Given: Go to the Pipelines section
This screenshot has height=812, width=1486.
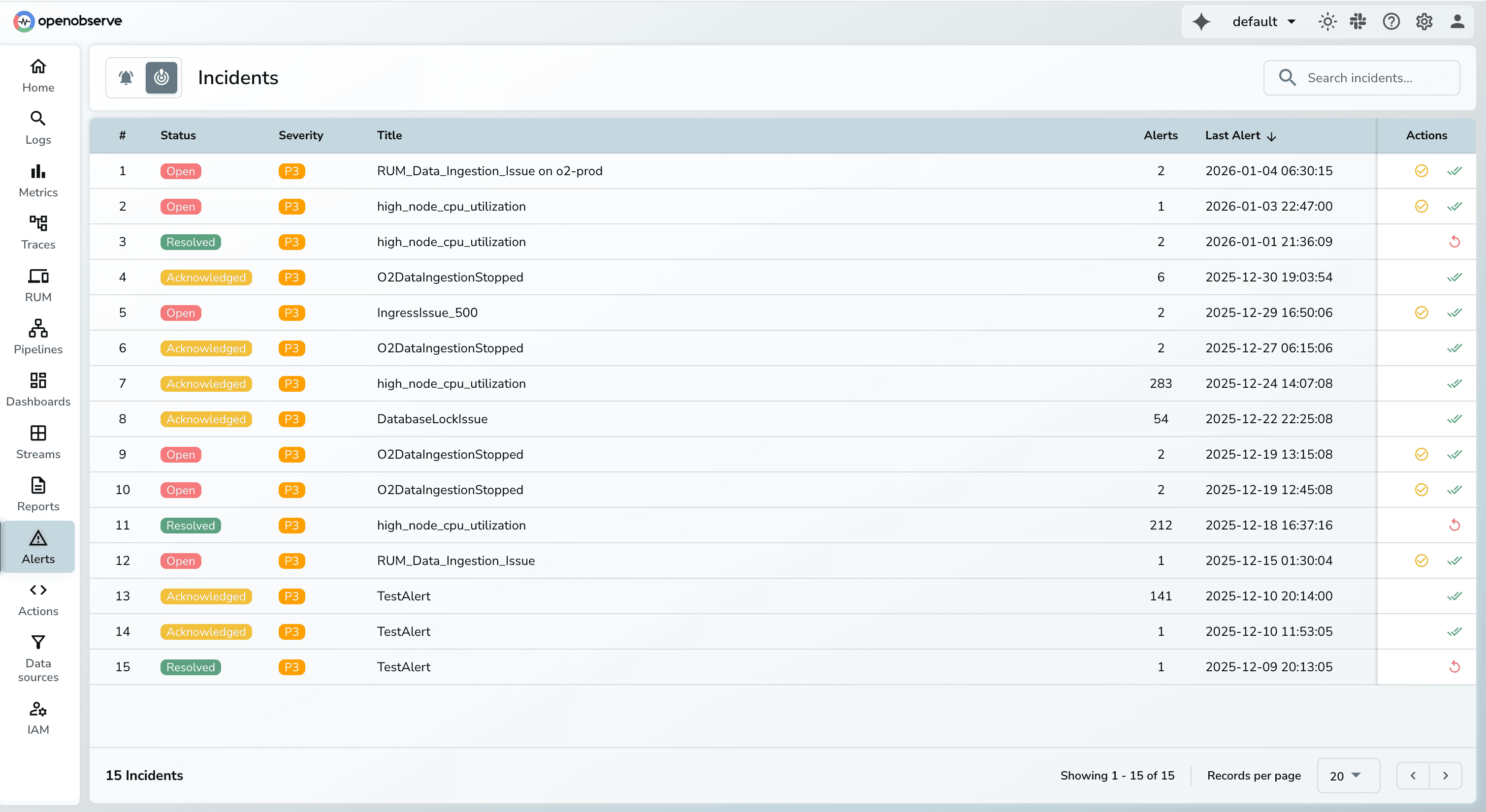Looking at the screenshot, I should (37, 337).
